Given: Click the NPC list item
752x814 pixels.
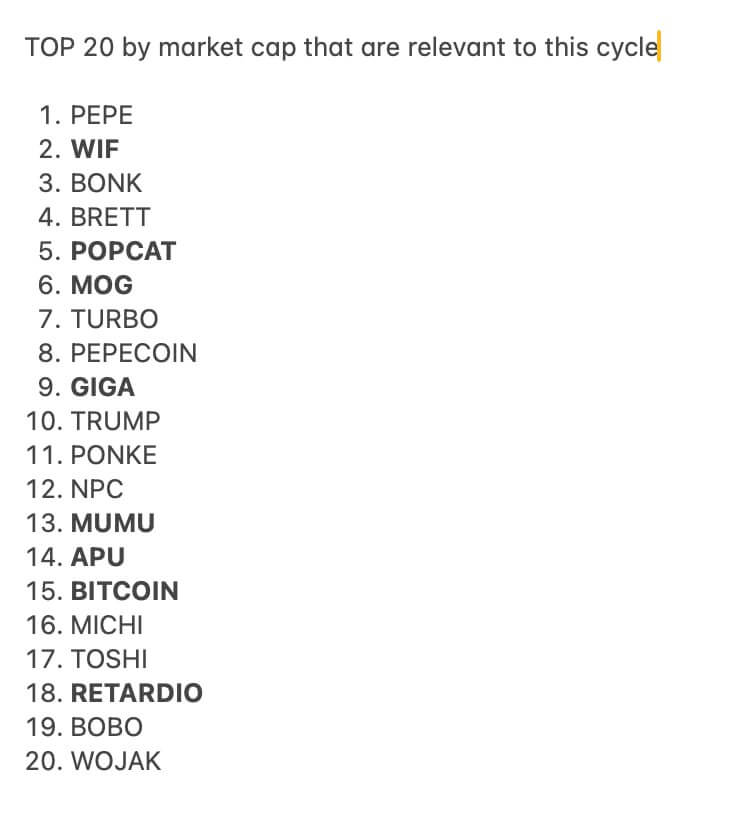Looking at the screenshot, I should (x=97, y=489).
